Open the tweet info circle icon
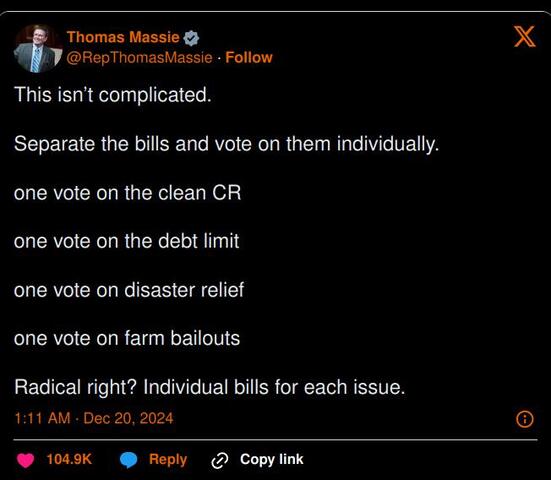551x480 pixels. [x=525, y=419]
